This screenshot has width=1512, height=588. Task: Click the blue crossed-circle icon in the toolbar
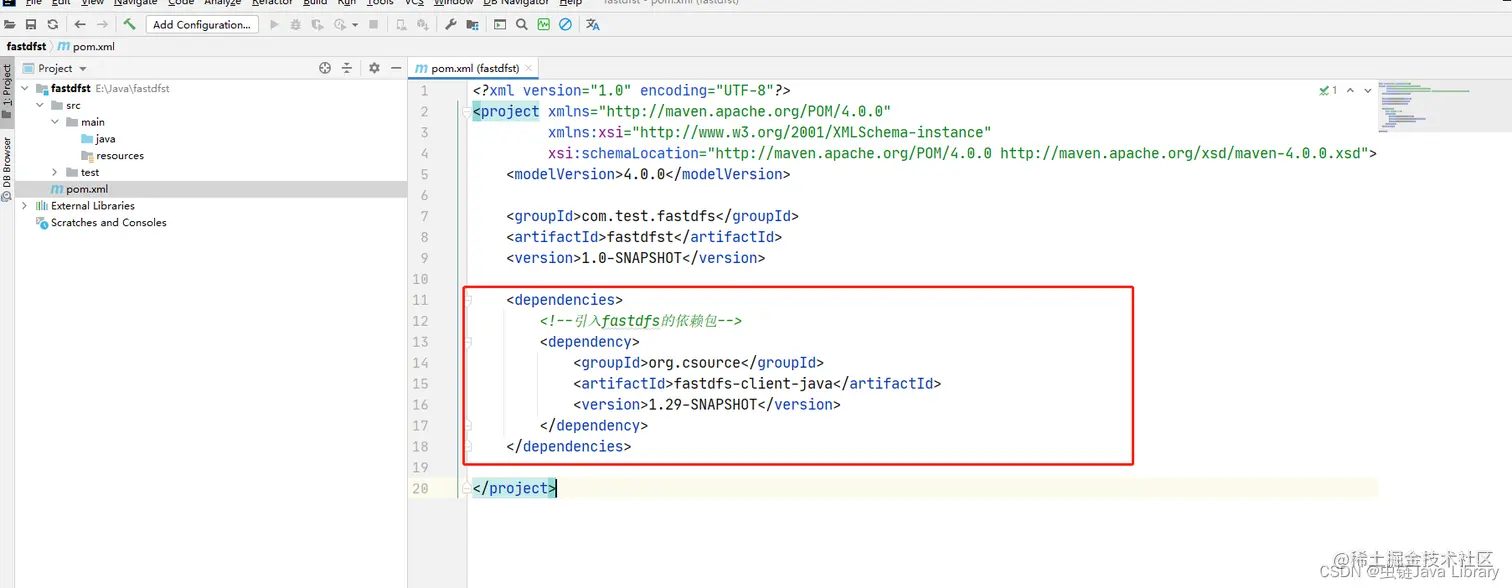click(565, 24)
